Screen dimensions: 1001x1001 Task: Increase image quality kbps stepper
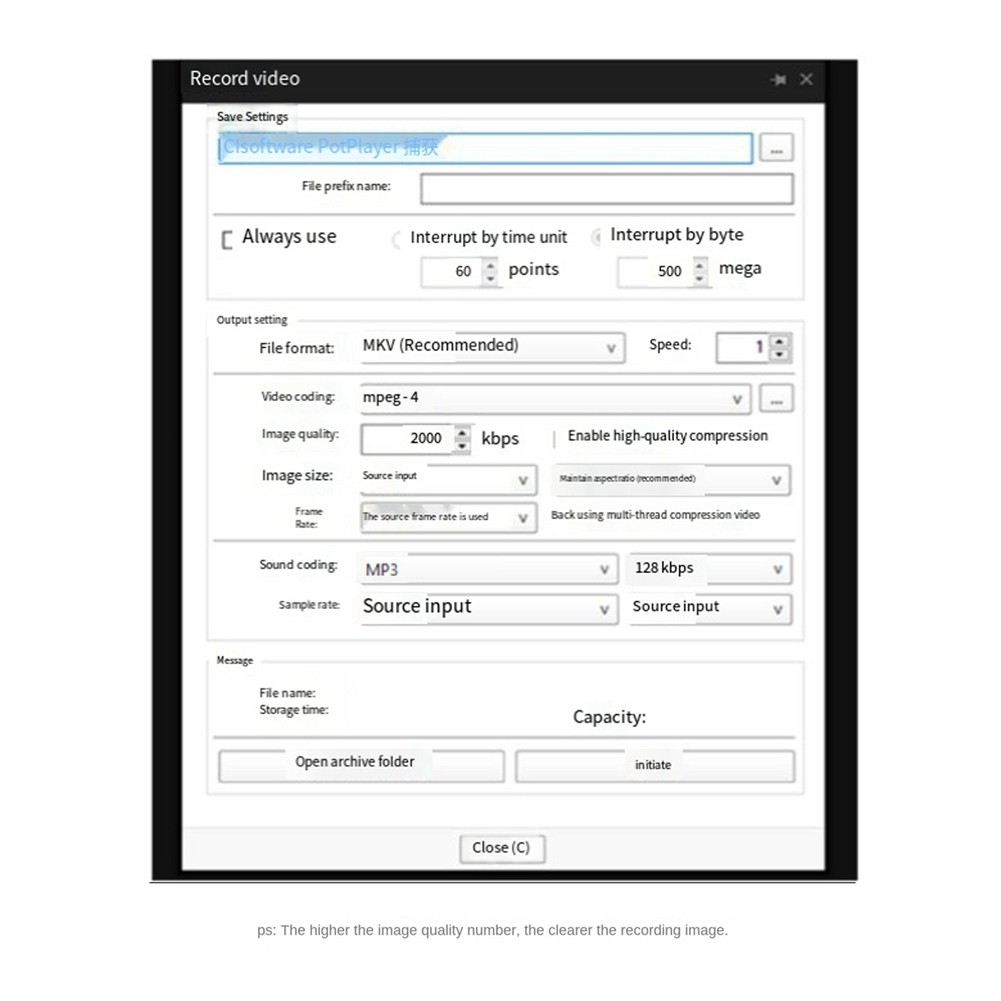tap(462, 433)
